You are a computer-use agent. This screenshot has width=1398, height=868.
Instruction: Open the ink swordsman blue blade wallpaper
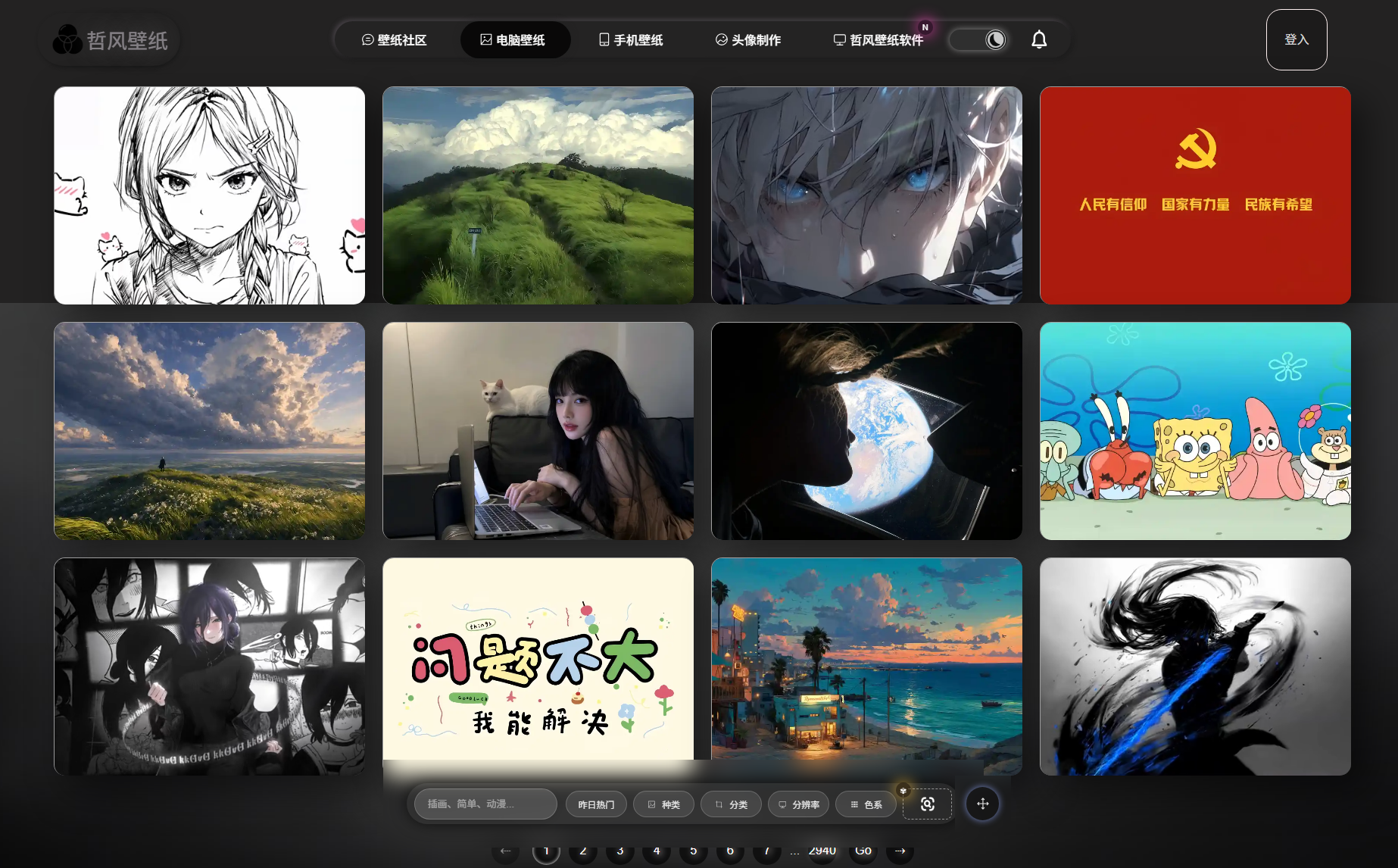click(x=1196, y=667)
